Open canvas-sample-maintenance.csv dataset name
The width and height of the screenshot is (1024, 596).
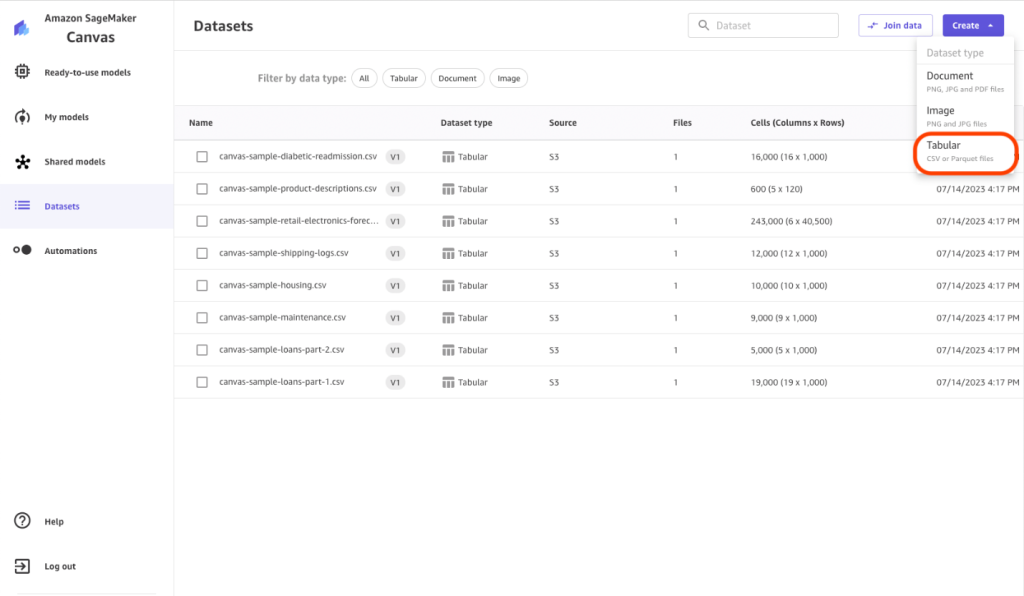282,317
